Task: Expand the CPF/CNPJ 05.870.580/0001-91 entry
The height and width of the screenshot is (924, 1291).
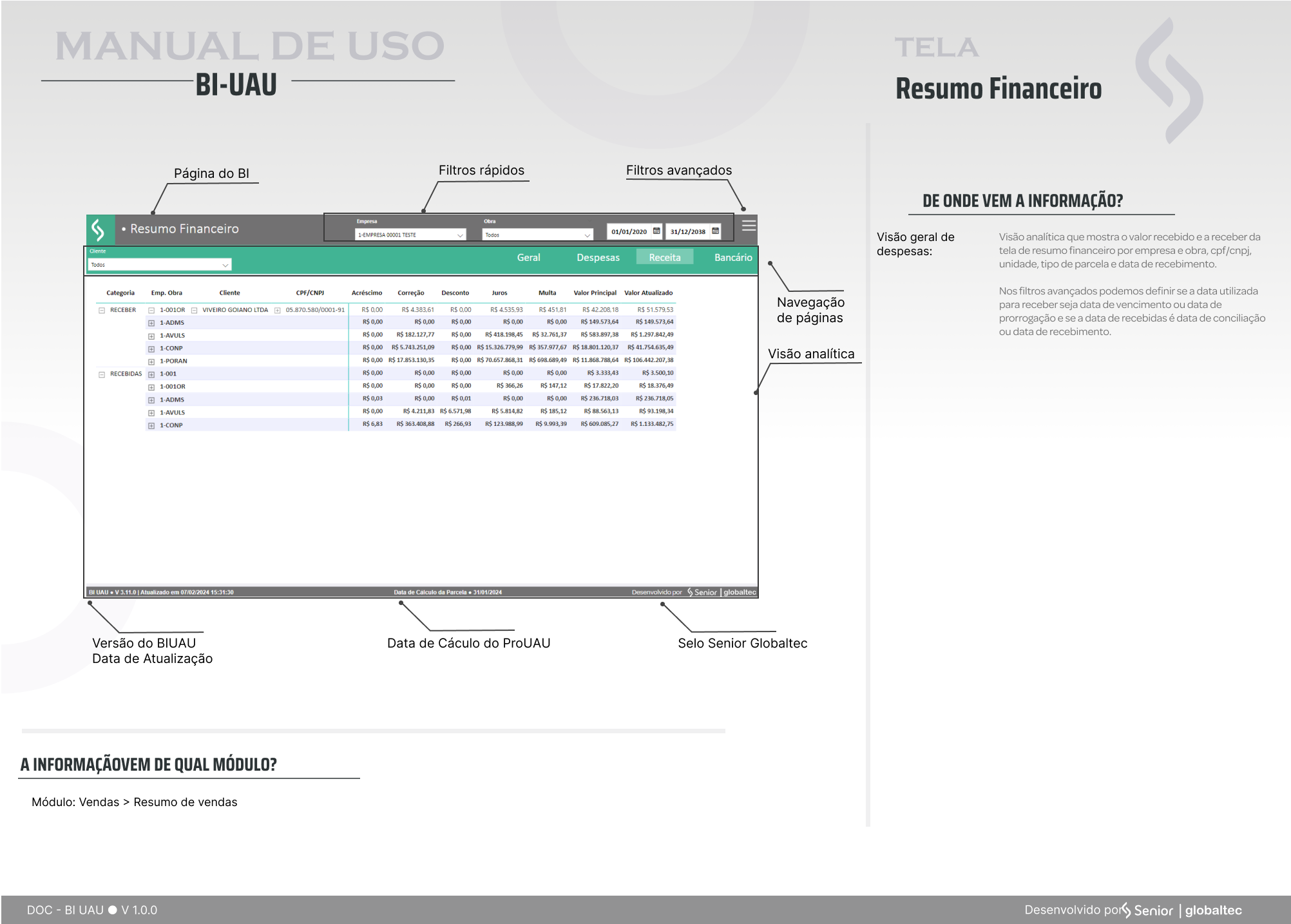Action: tap(278, 311)
